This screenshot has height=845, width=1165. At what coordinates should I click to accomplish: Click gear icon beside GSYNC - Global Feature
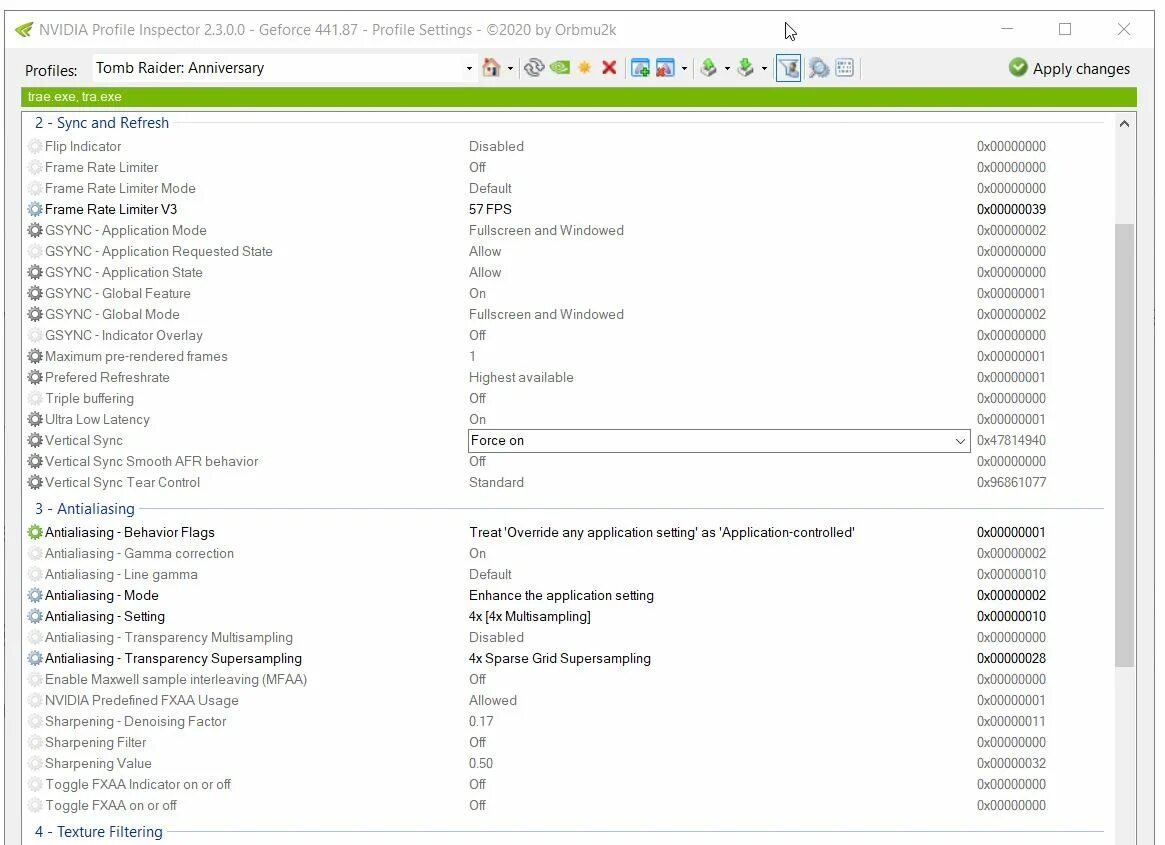pyautogui.click(x=35, y=294)
